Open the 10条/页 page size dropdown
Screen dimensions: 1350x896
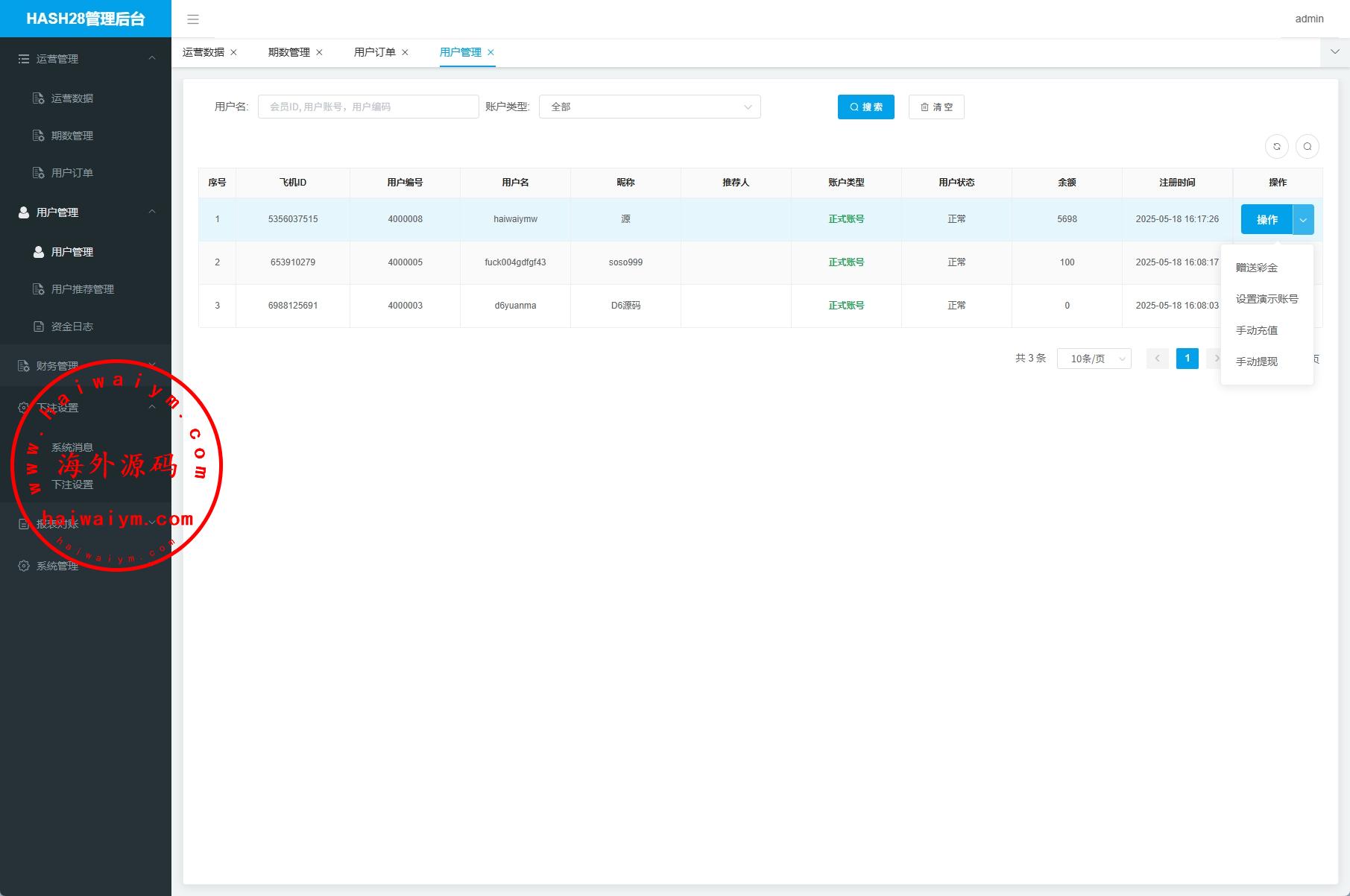(x=1094, y=359)
